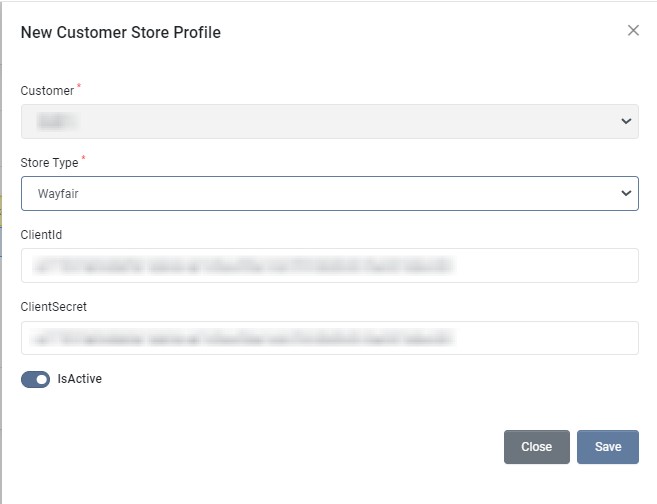Click the Customer field label
The image size is (657, 504).
47,91
